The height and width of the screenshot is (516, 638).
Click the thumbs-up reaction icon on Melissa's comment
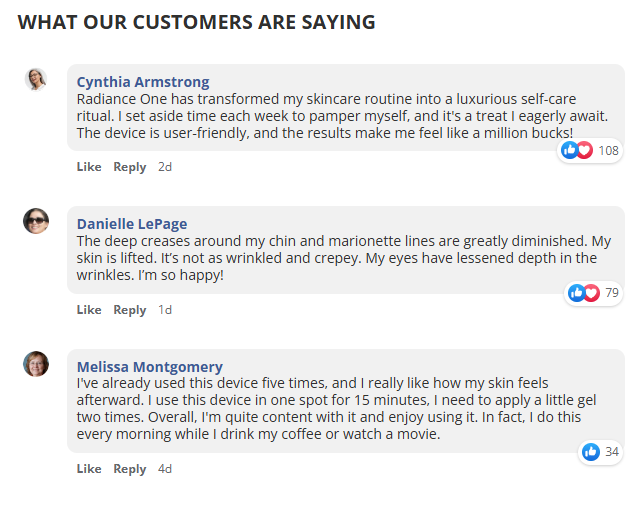click(591, 452)
